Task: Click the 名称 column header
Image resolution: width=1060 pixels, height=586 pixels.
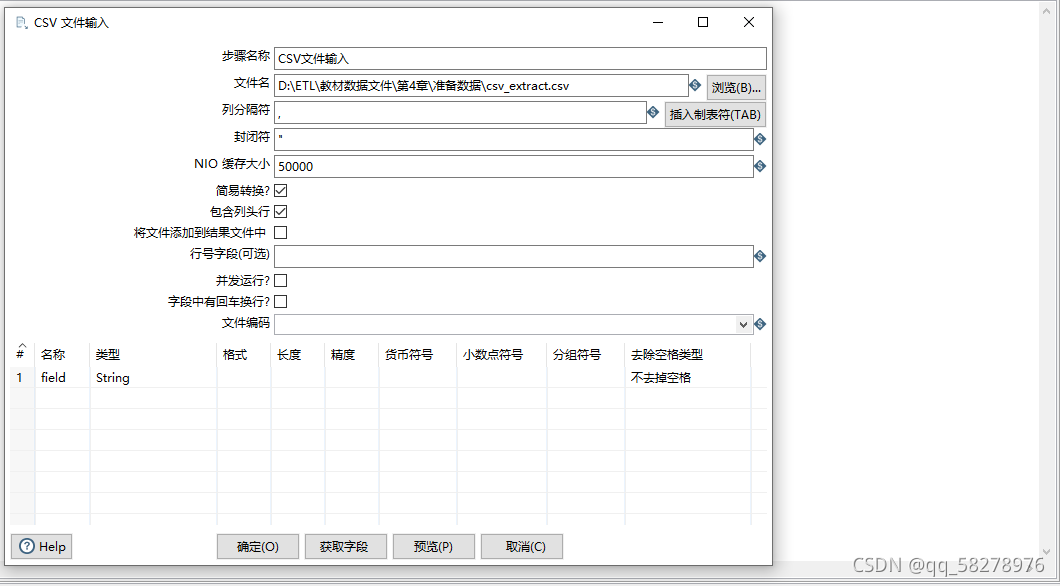Action: tap(62, 355)
